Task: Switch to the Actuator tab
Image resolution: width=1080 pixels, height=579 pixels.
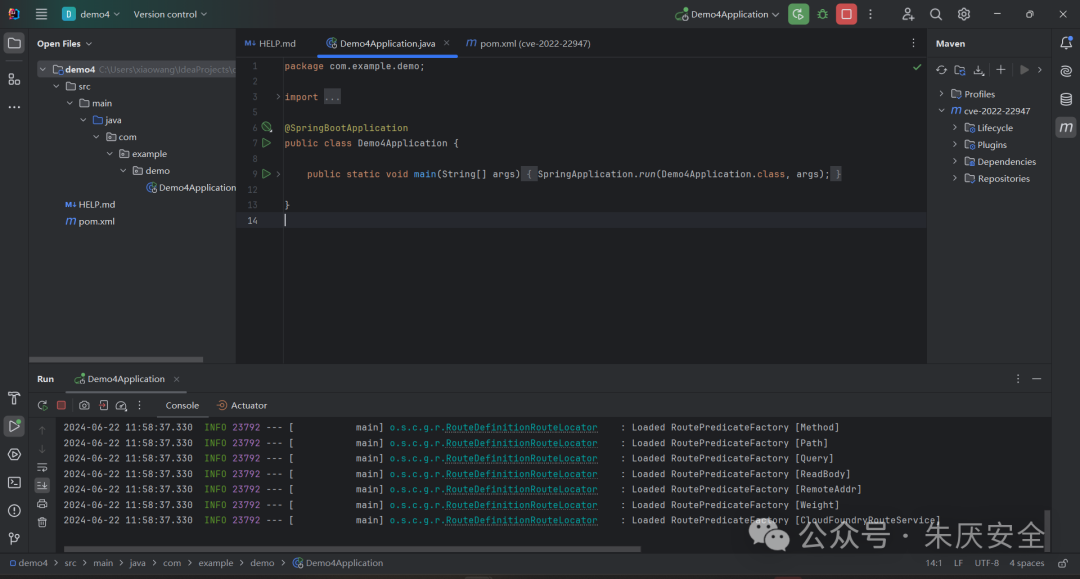Action: pos(242,406)
